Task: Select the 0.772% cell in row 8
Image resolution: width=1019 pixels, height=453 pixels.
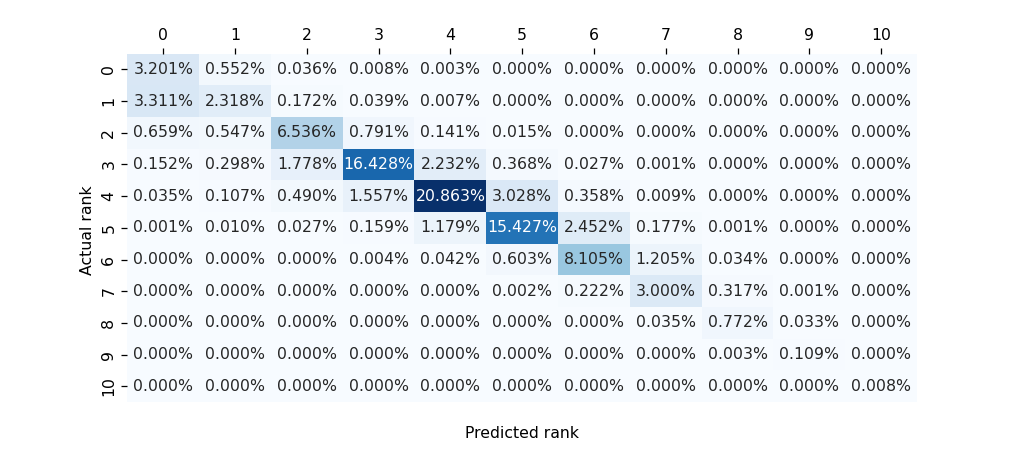Action: [x=738, y=322]
